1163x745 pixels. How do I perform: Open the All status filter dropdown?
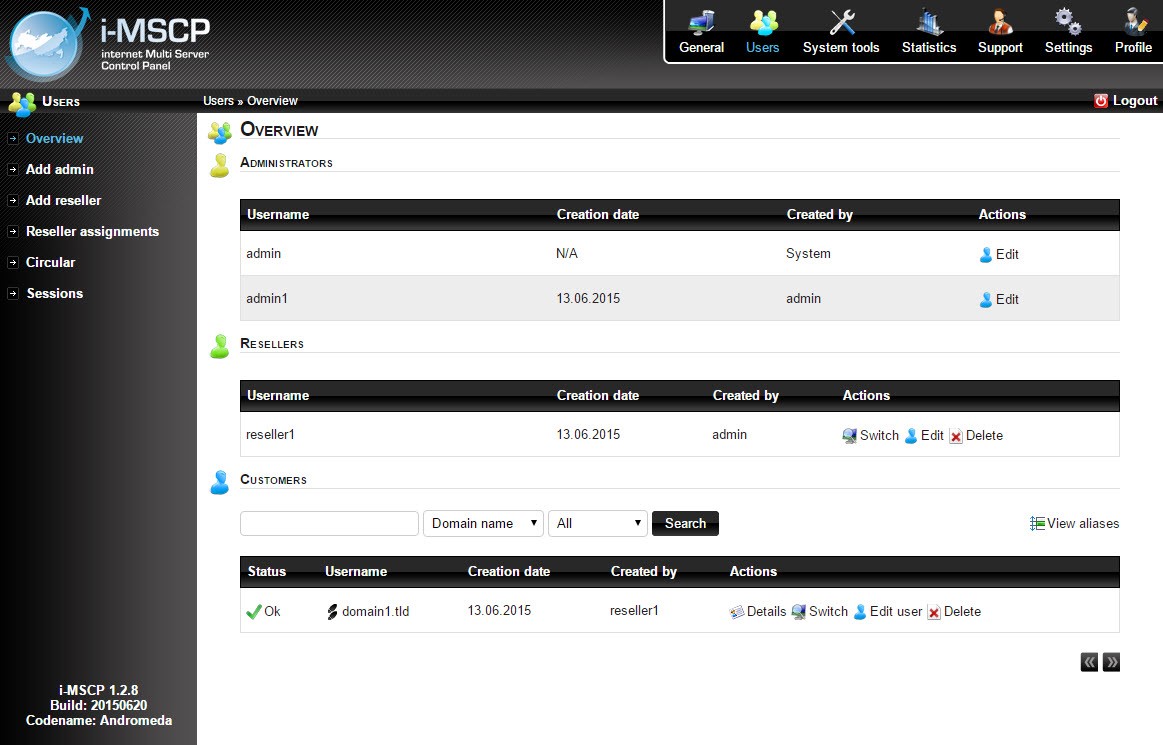tap(598, 524)
